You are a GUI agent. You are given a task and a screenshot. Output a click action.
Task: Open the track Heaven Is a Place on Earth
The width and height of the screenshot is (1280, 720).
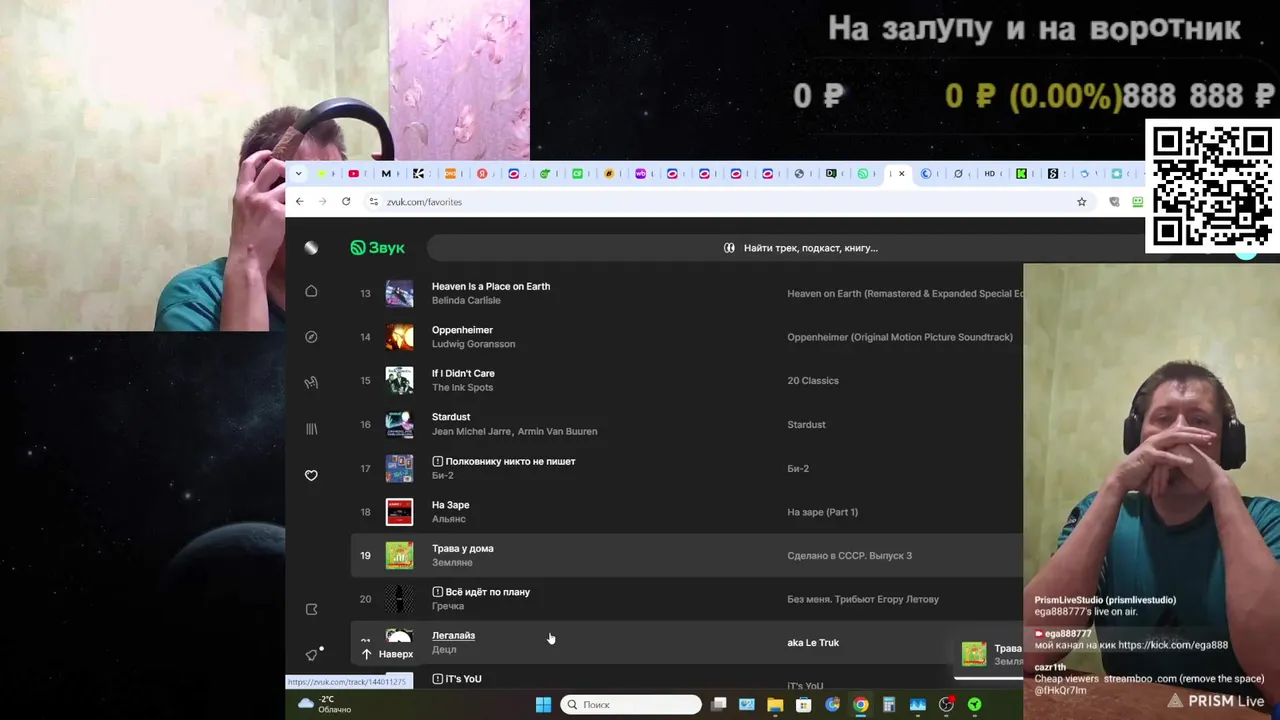point(491,286)
